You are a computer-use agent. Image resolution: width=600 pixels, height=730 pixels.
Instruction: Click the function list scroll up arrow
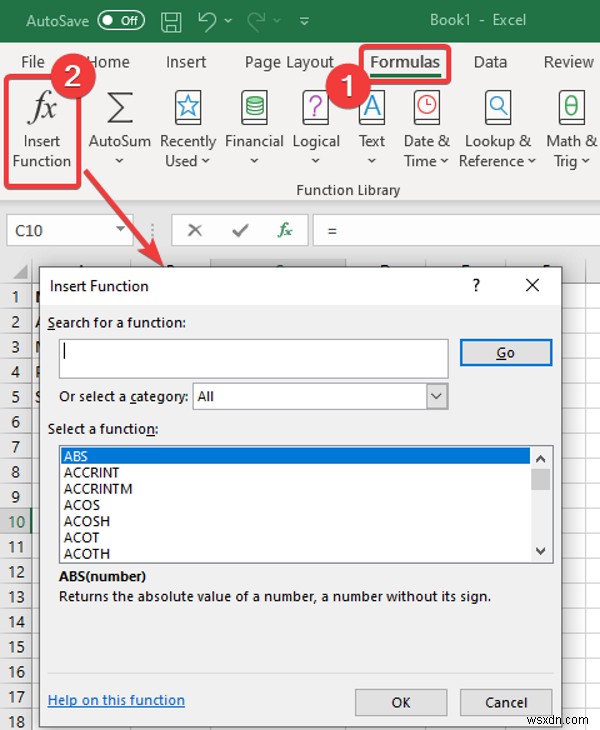pos(540,459)
